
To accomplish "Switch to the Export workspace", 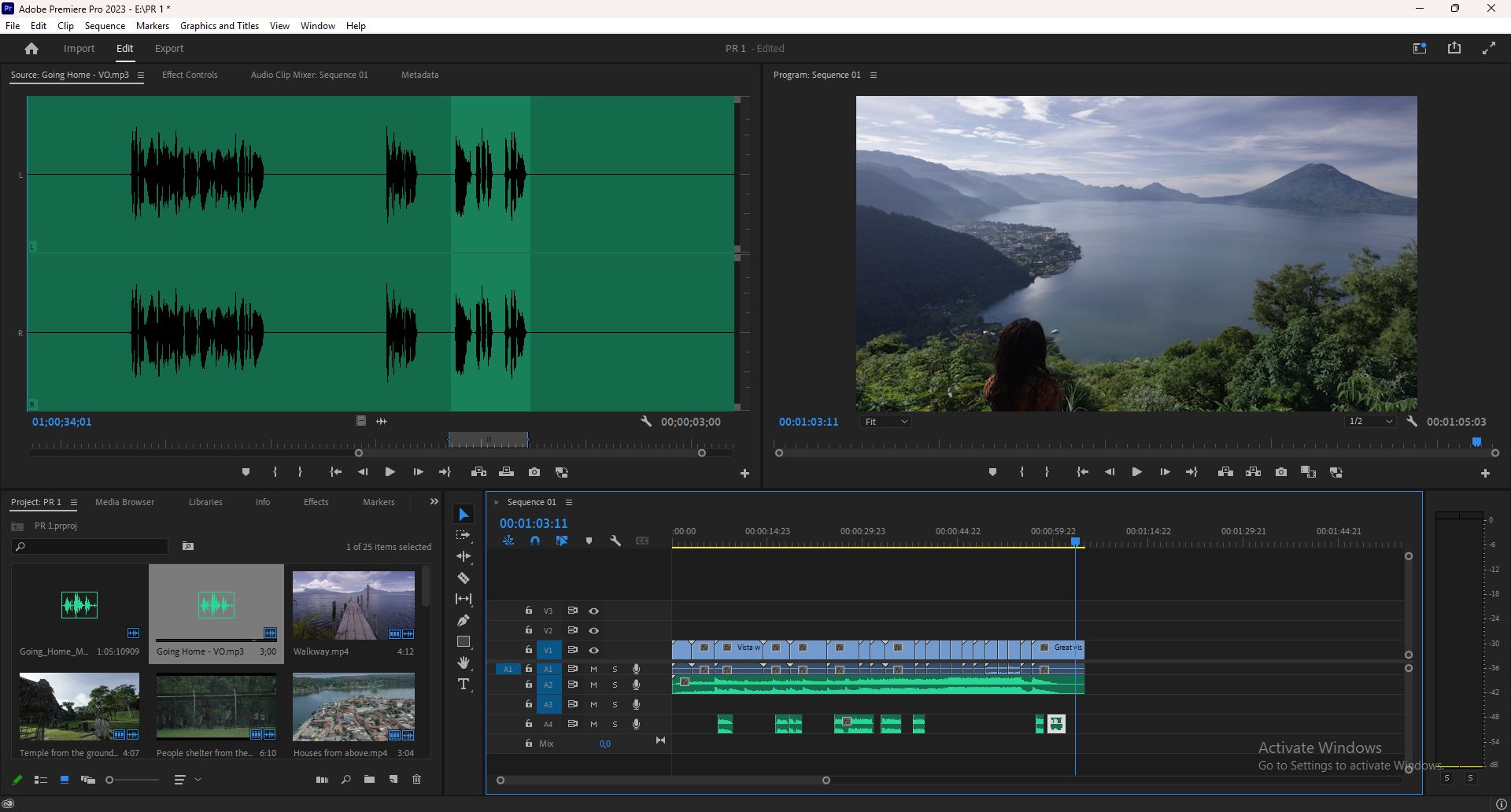I will [169, 49].
